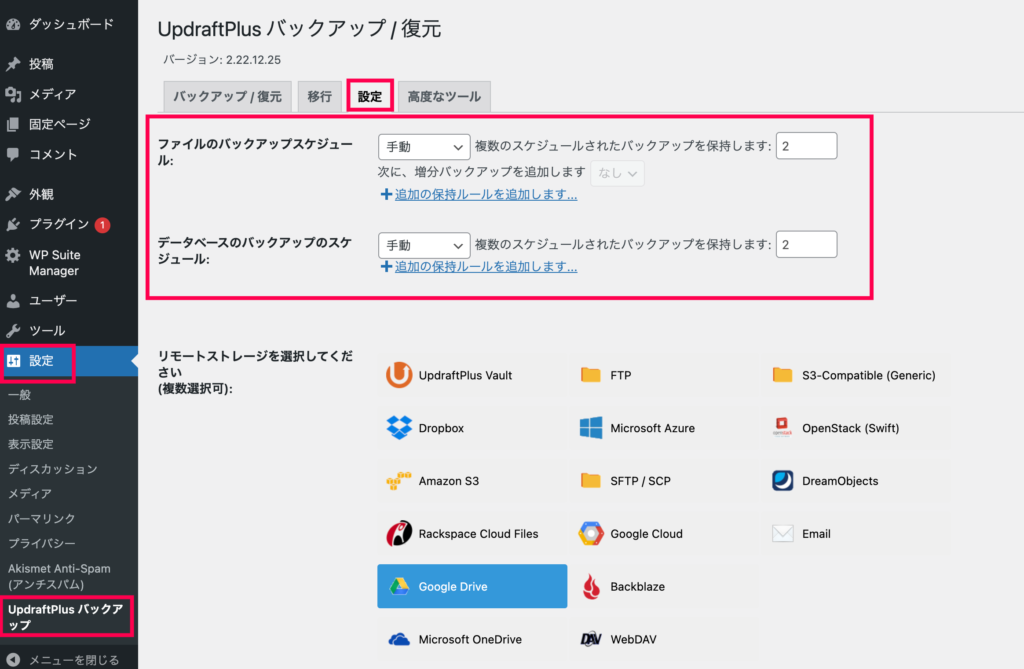The height and width of the screenshot is (669, 1024).
Task: Click the gear icon beside WP Suite Manager
Action: [13, 255]
